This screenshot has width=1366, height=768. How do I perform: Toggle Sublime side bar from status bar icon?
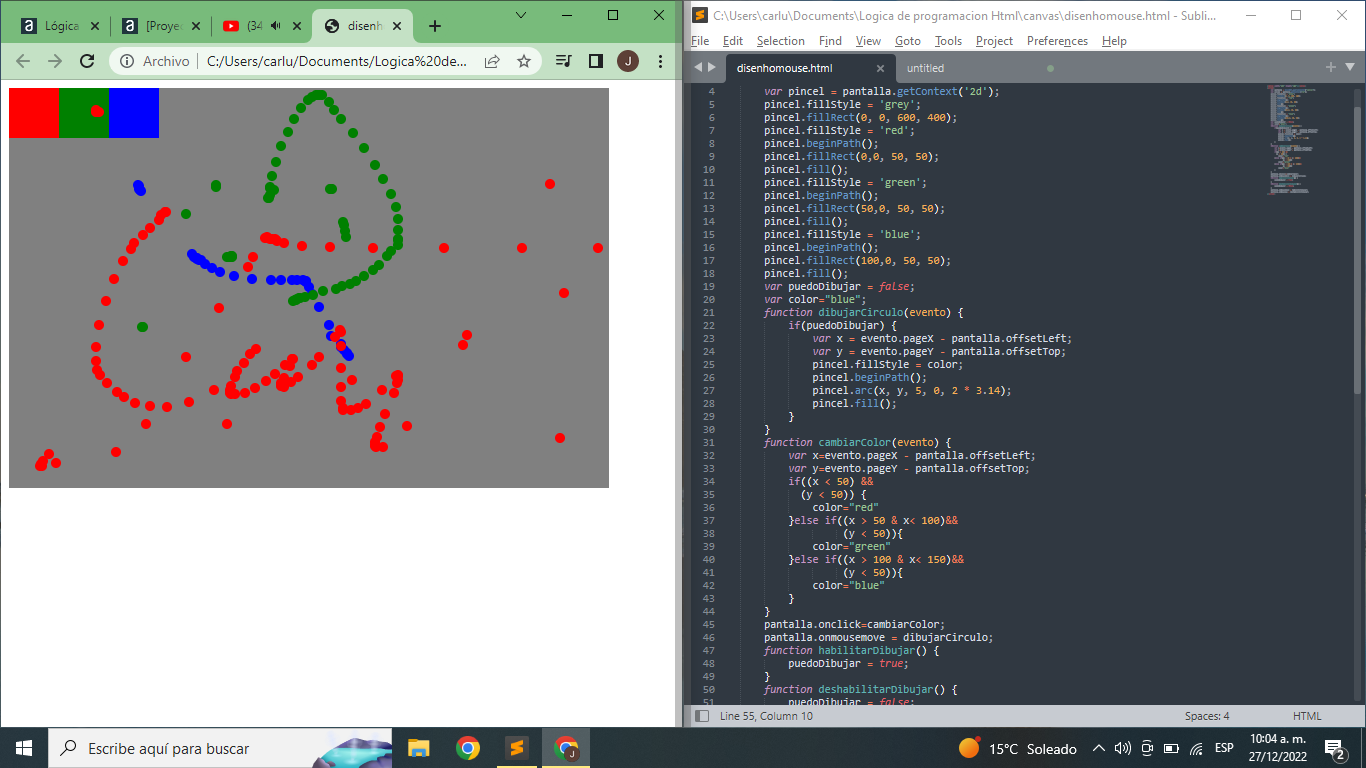pyautogui.click(x=702, y=716)
